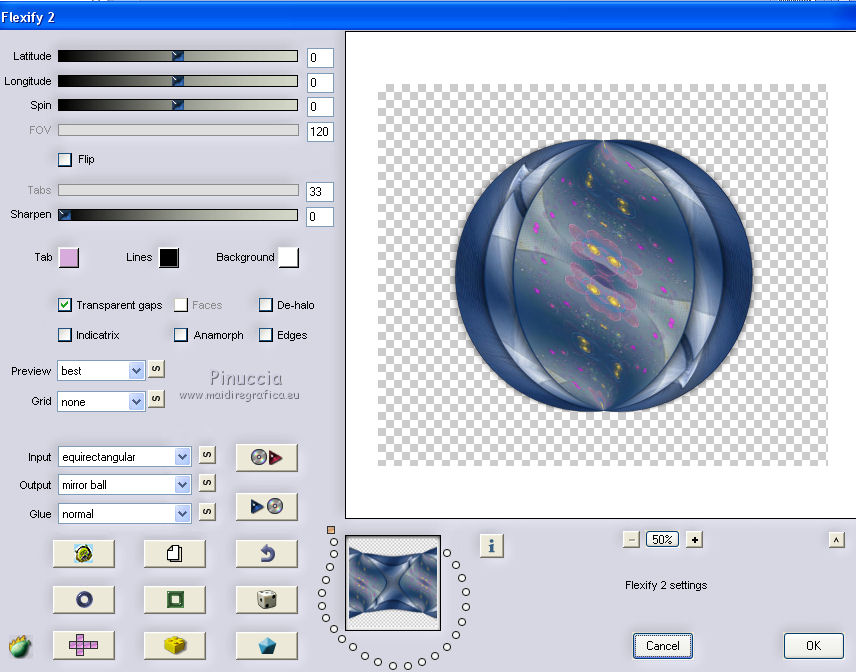Screen dimensions: 856x672
Task: Click the FOV slider track
Action: click(178, 130)
